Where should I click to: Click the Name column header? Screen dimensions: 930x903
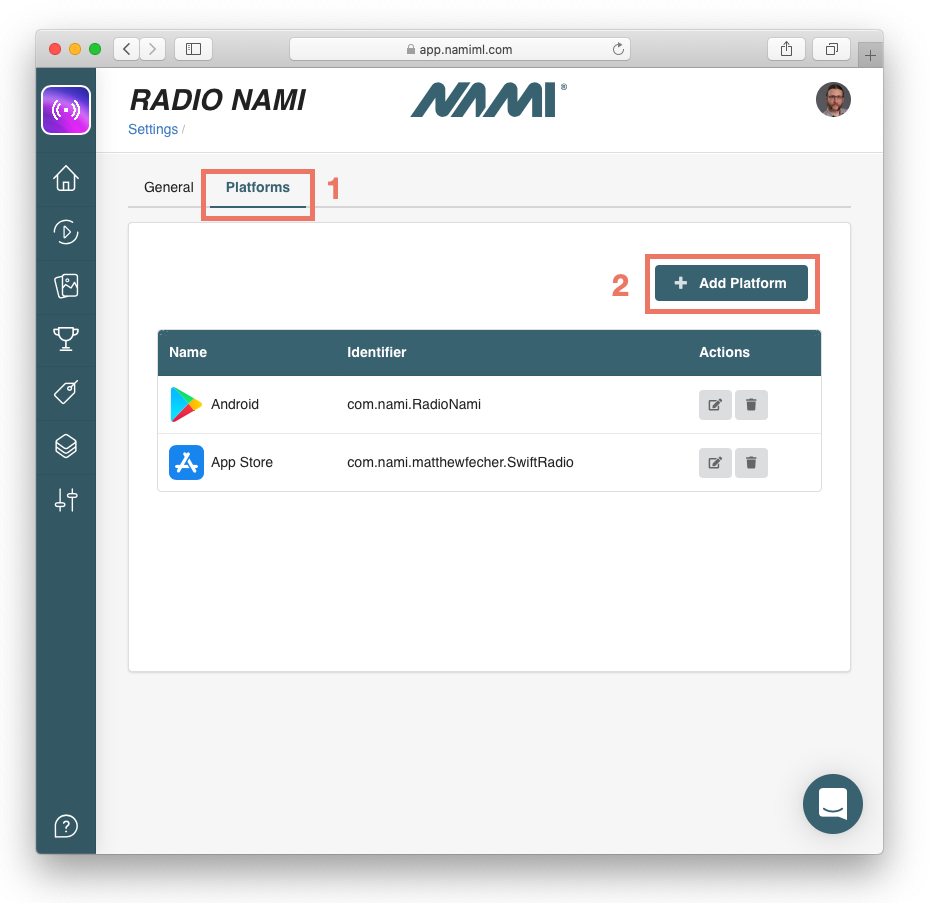(x=188, y=352)
